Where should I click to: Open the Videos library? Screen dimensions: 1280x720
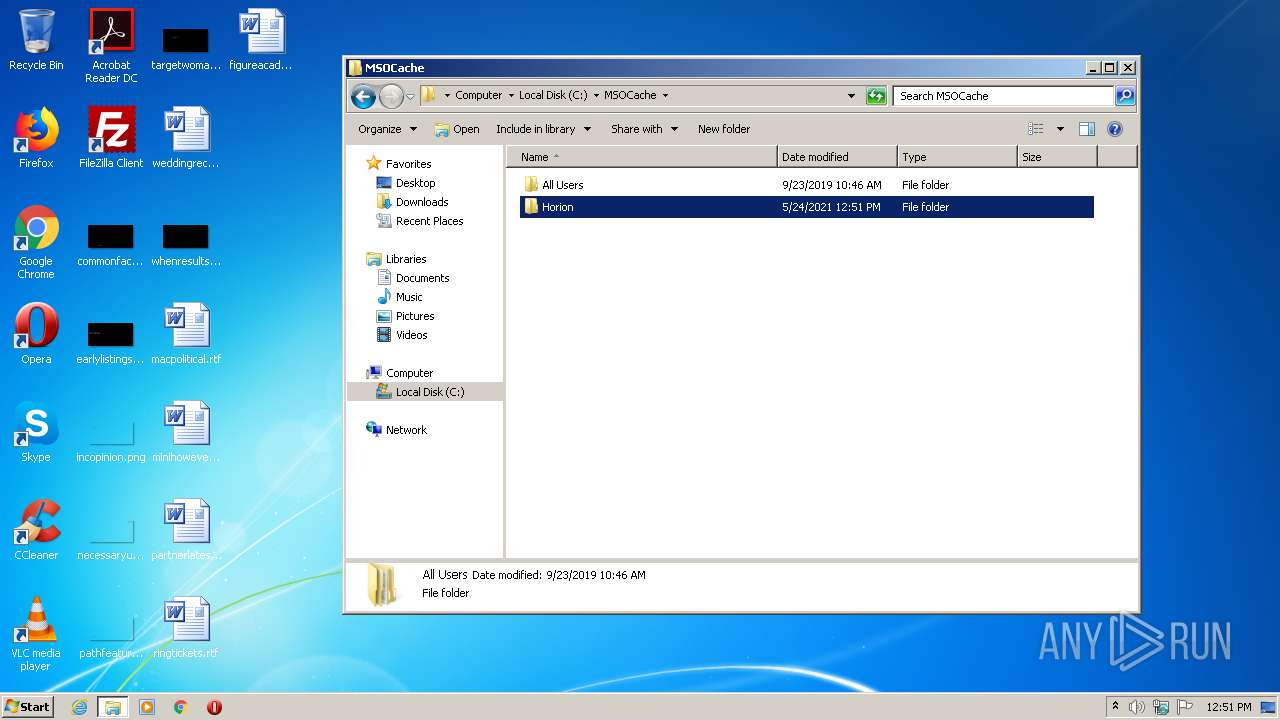[411, 335]
